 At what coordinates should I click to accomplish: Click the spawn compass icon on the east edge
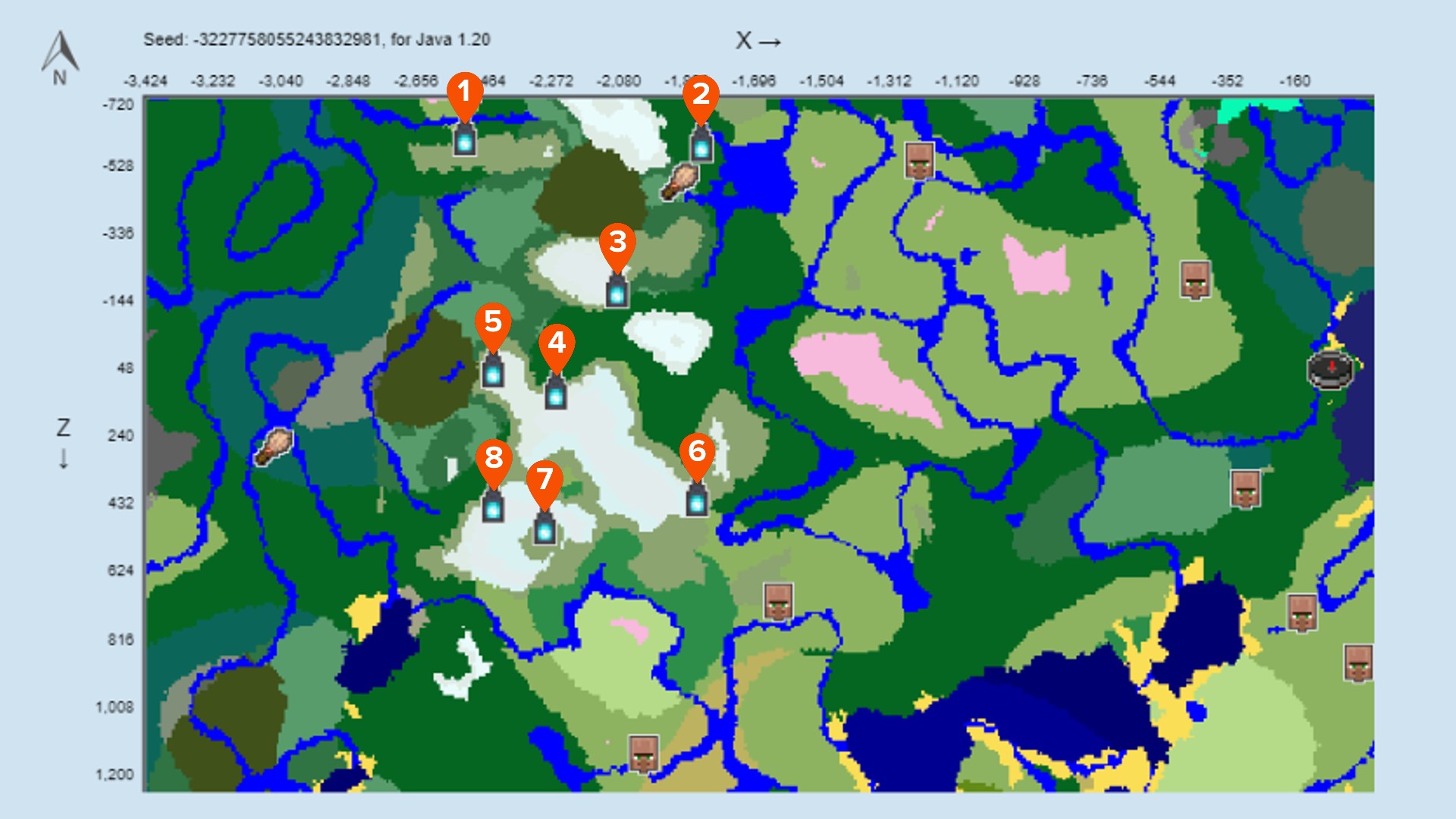pyautogui.click(x=1331, y=369)
